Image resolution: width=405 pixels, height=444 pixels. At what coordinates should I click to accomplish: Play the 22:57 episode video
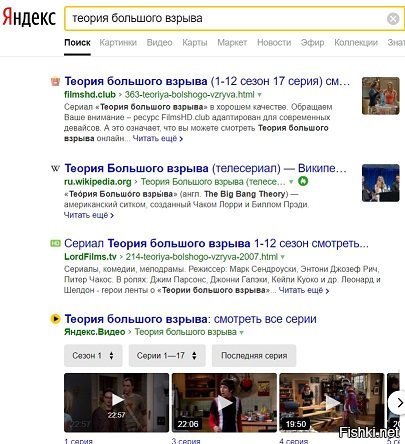coord(116,402)
